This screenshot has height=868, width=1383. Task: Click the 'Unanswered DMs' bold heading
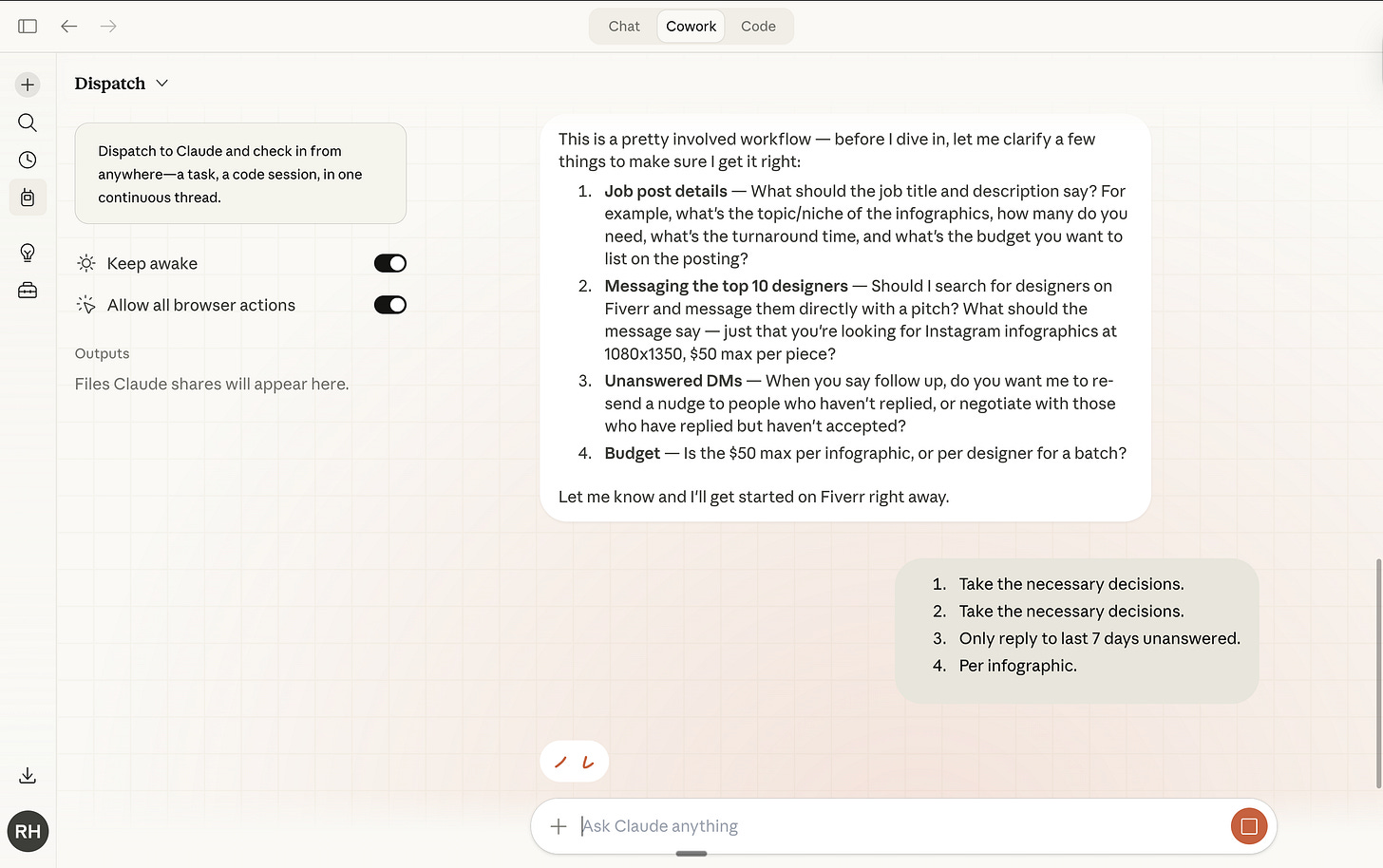(x=673, y=381)
